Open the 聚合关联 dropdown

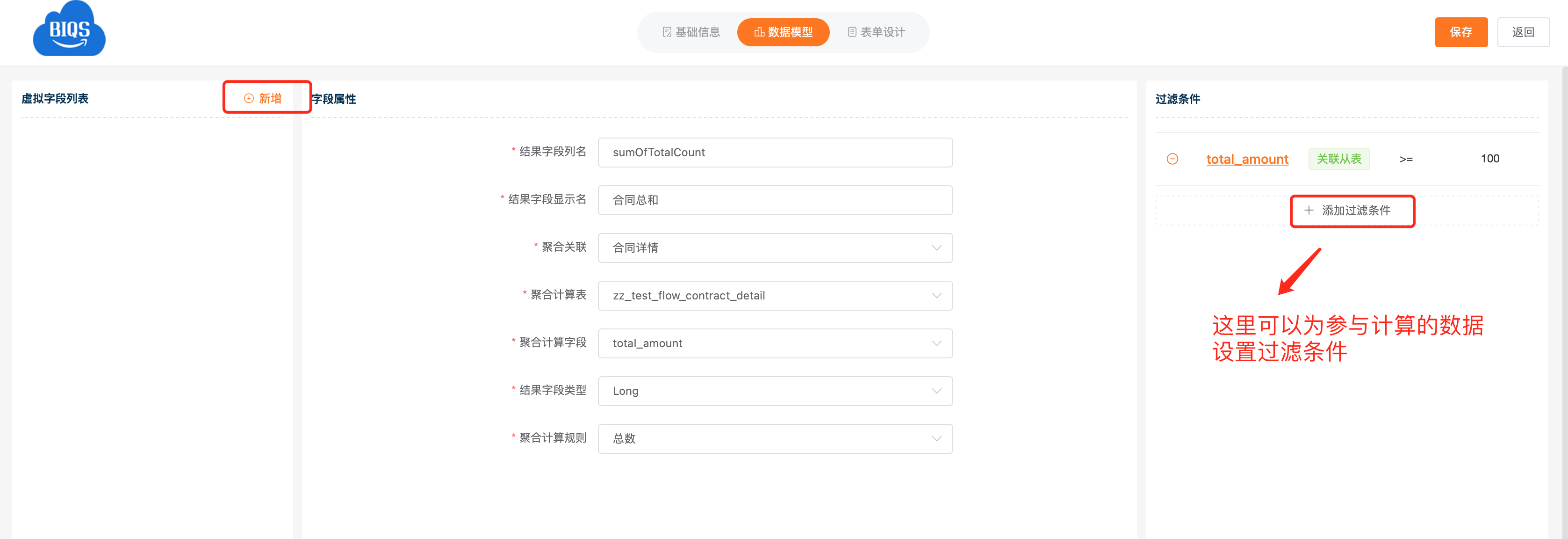(x=775, y=248)
